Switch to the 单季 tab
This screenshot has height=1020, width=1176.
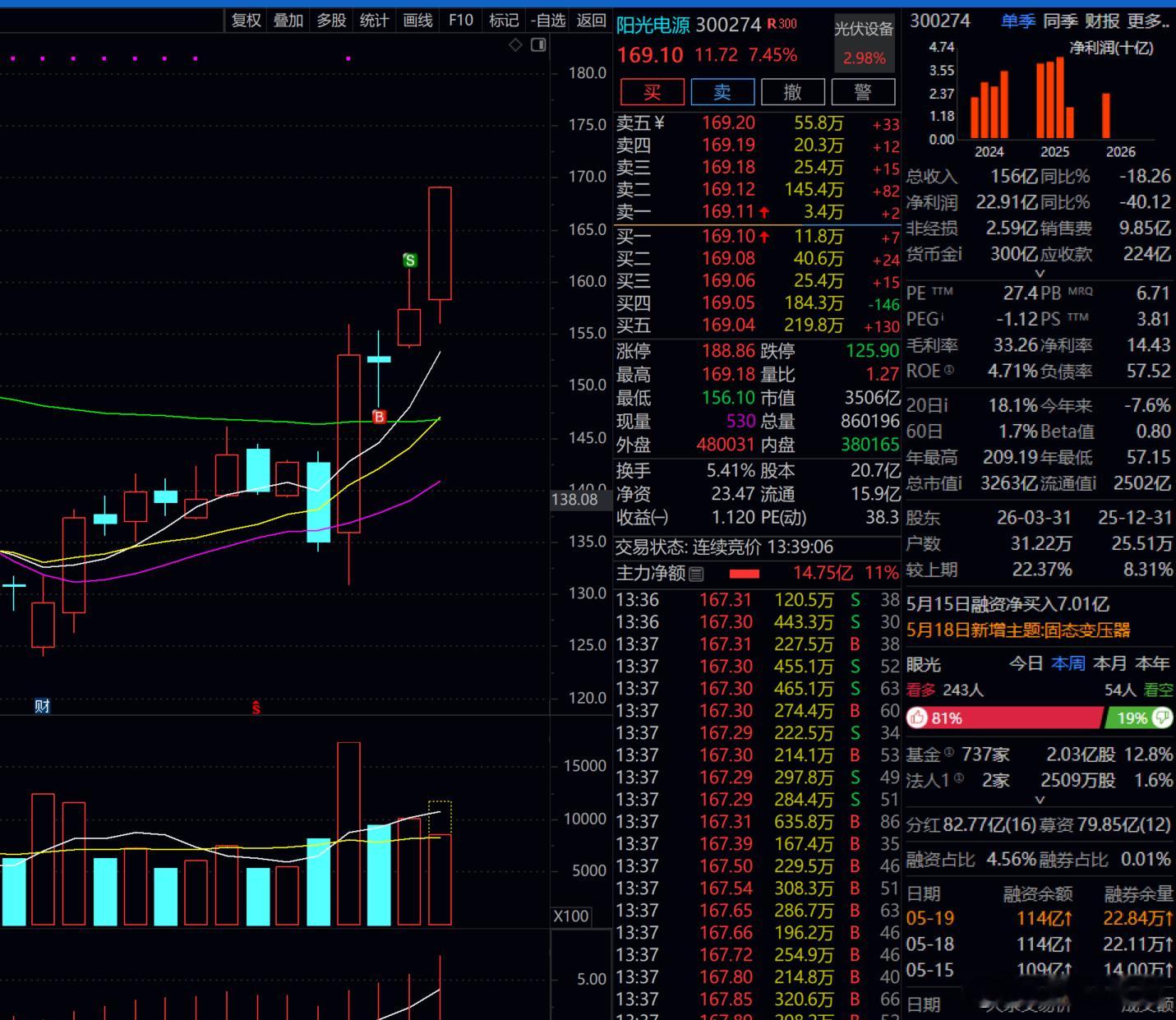click(x=1017, y=21)
